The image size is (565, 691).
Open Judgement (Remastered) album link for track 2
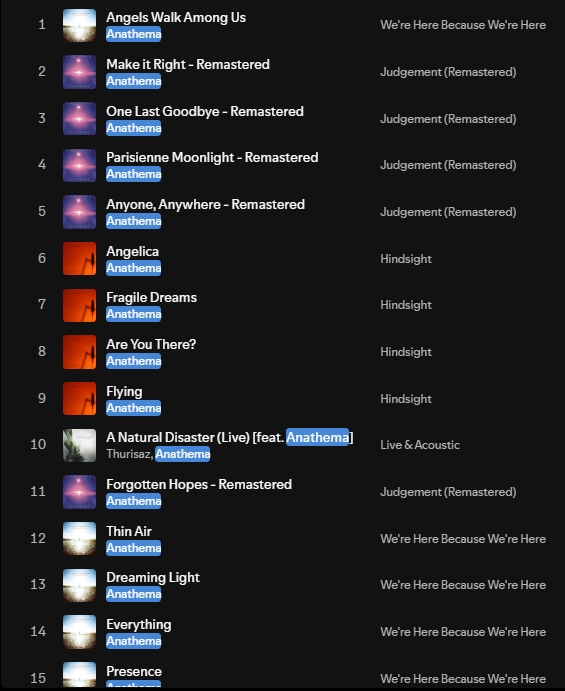[448, 72]
